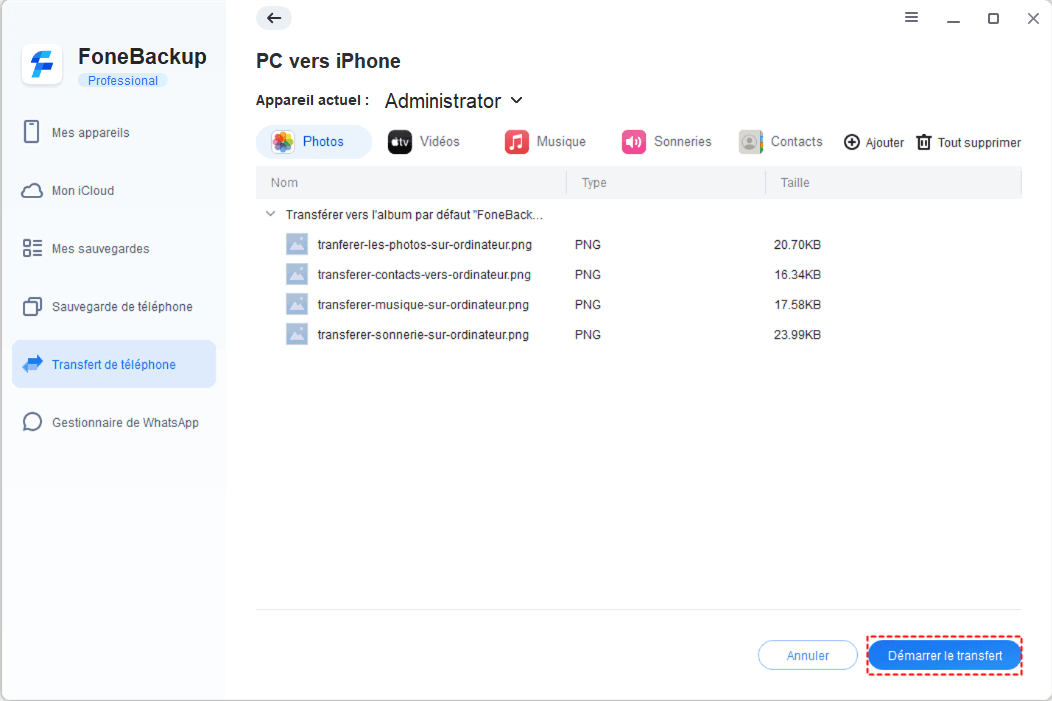Switch to the Photos tab
This screenshot has height=701, width=1052.
click(x=313, y=142)
